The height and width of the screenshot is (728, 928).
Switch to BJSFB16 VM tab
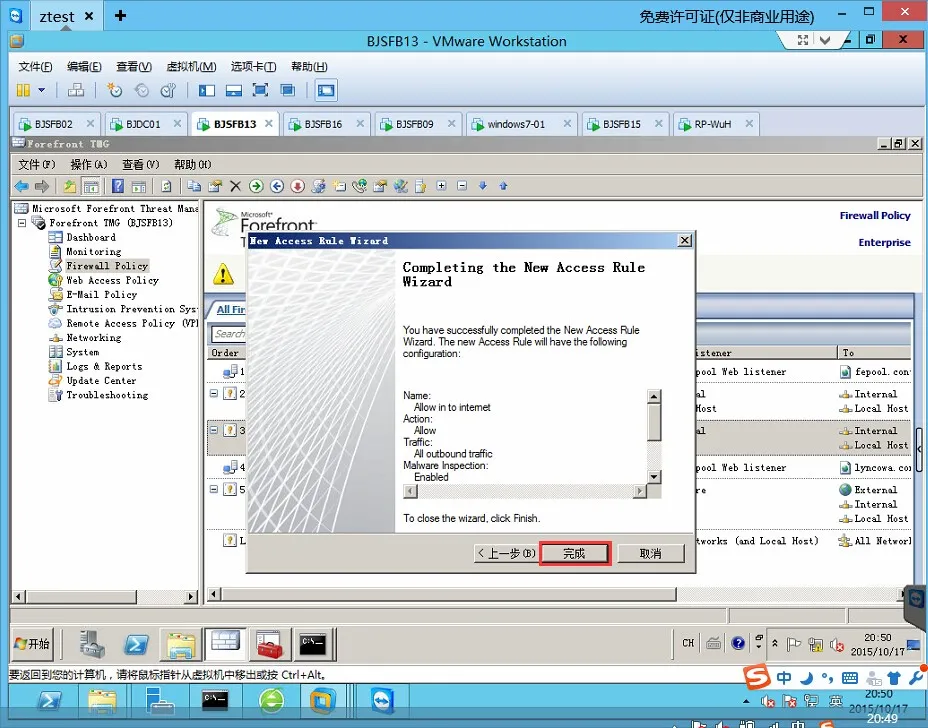coord(323,124)
